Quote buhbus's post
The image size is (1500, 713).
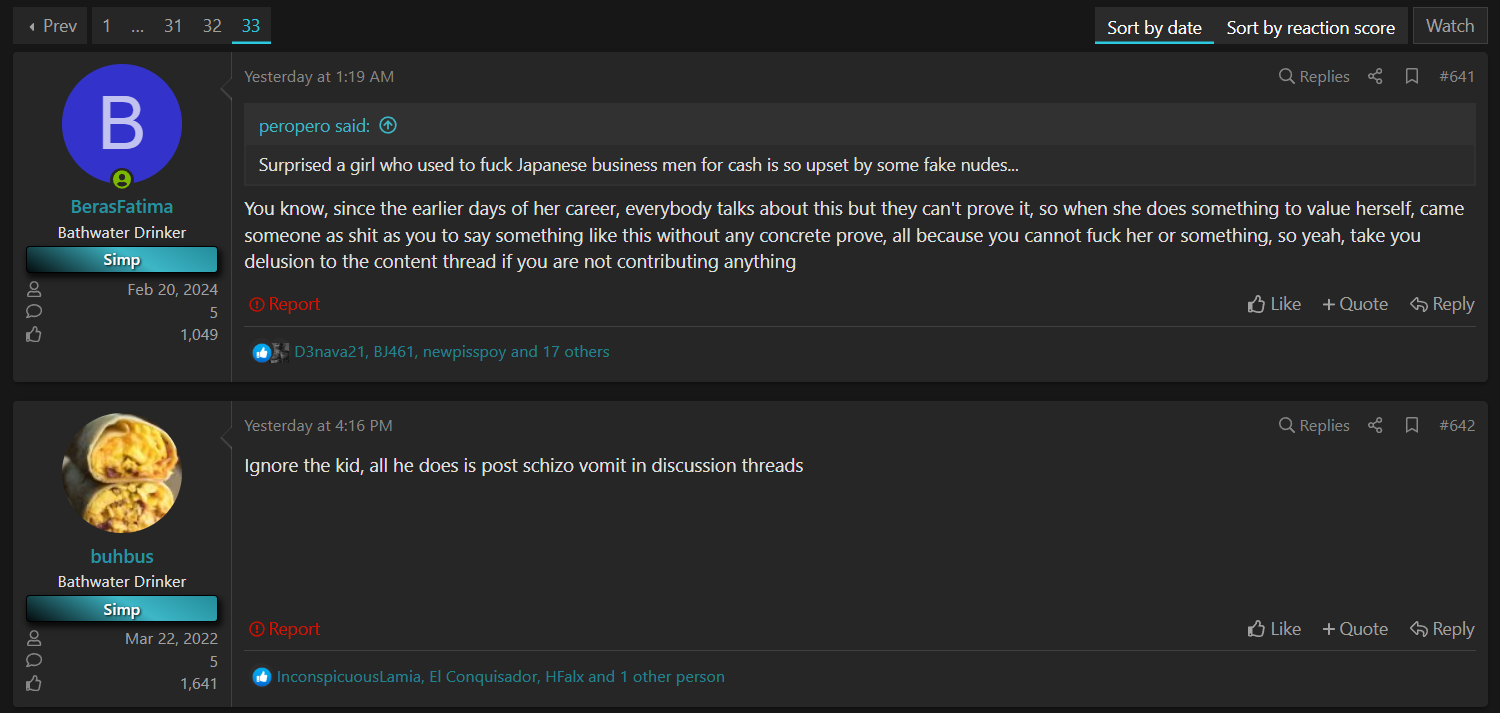point(1355,629)
